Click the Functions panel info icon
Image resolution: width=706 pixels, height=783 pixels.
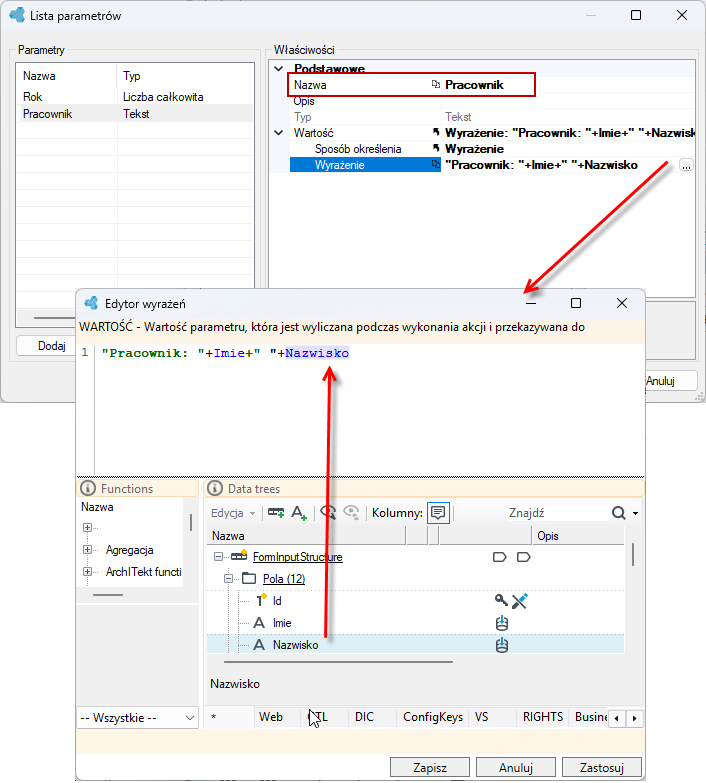click(88, 488)
